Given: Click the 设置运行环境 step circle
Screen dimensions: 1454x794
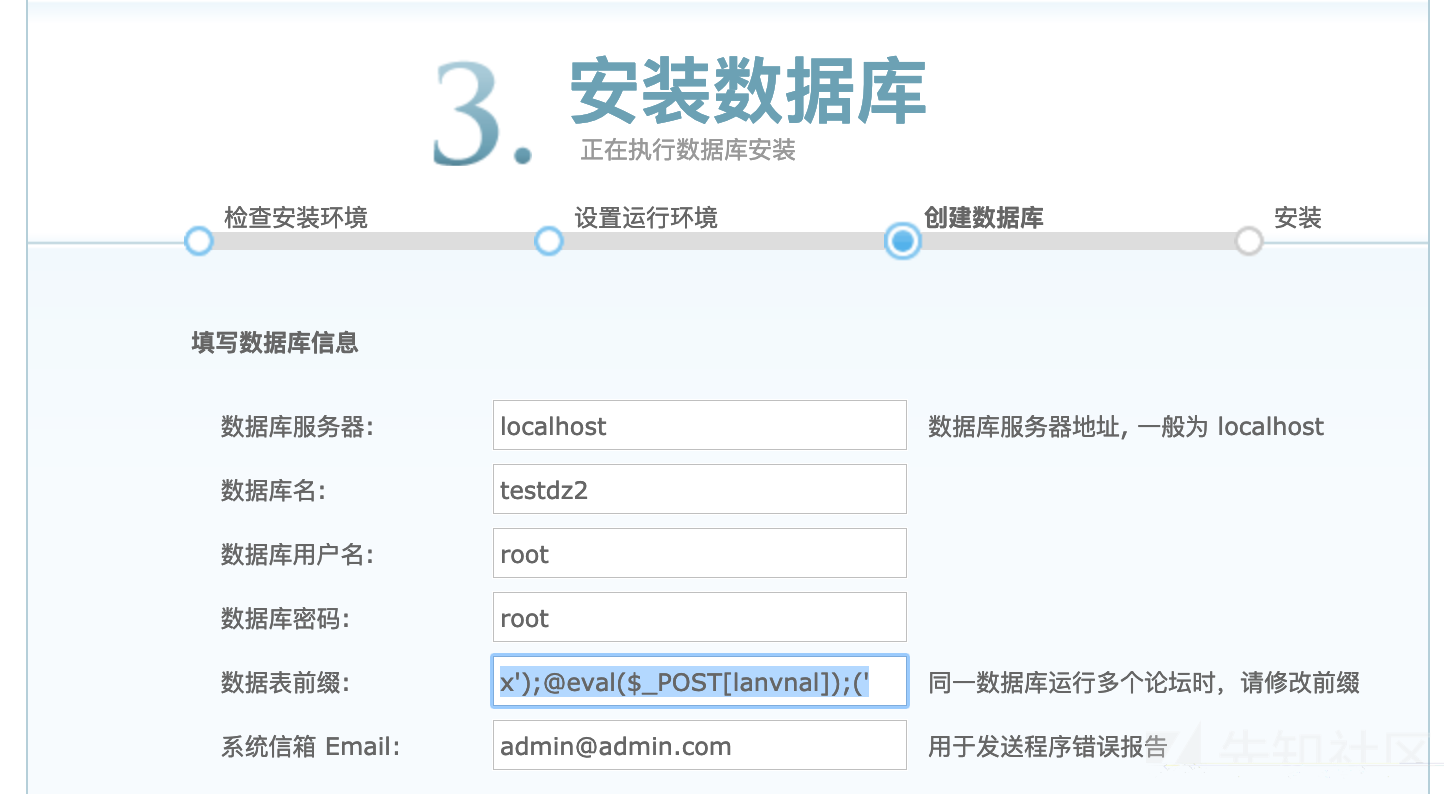Looking at the screenshot, I should pyautogui.click(x=549, y=241).
